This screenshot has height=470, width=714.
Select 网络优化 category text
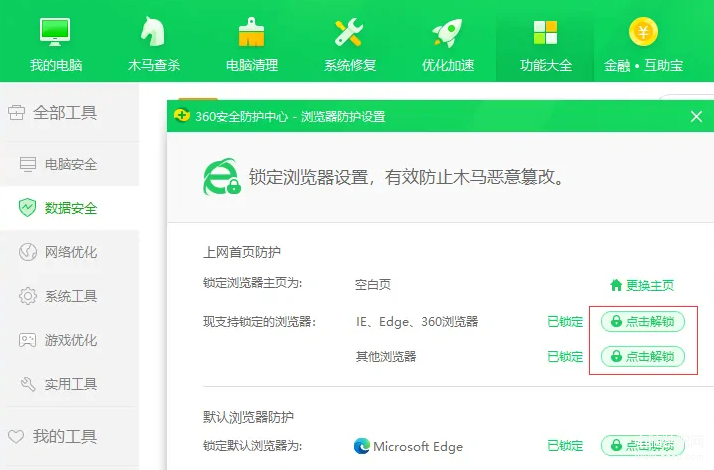(71, 252)
